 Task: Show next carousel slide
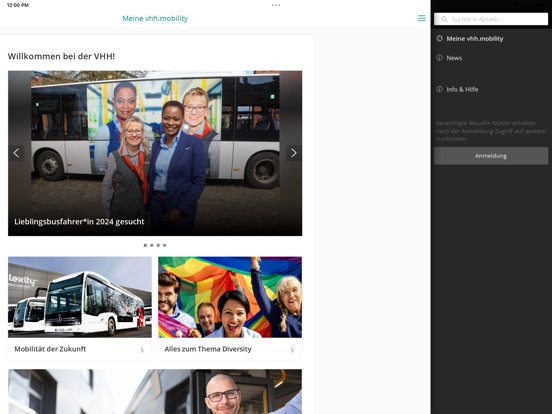tap(294, 153)
